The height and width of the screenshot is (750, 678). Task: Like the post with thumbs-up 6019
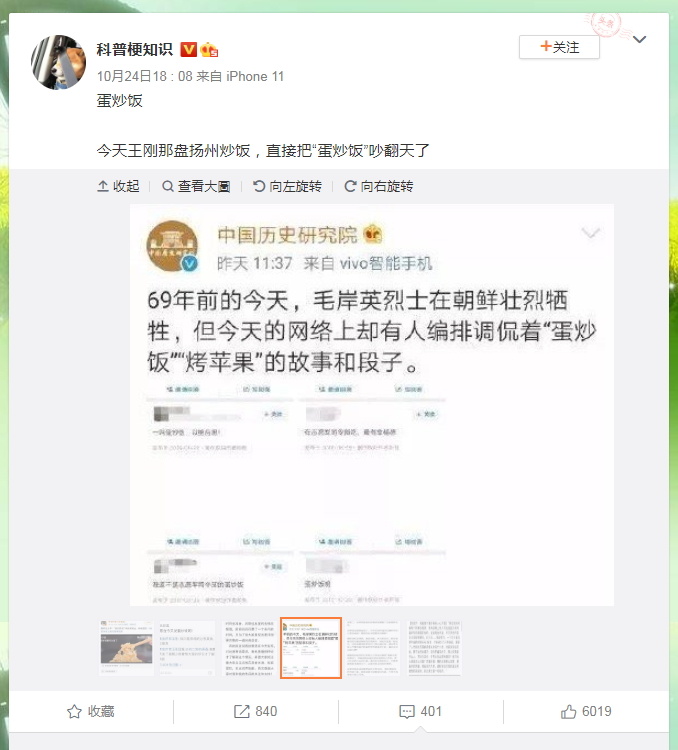coord(586,711)
